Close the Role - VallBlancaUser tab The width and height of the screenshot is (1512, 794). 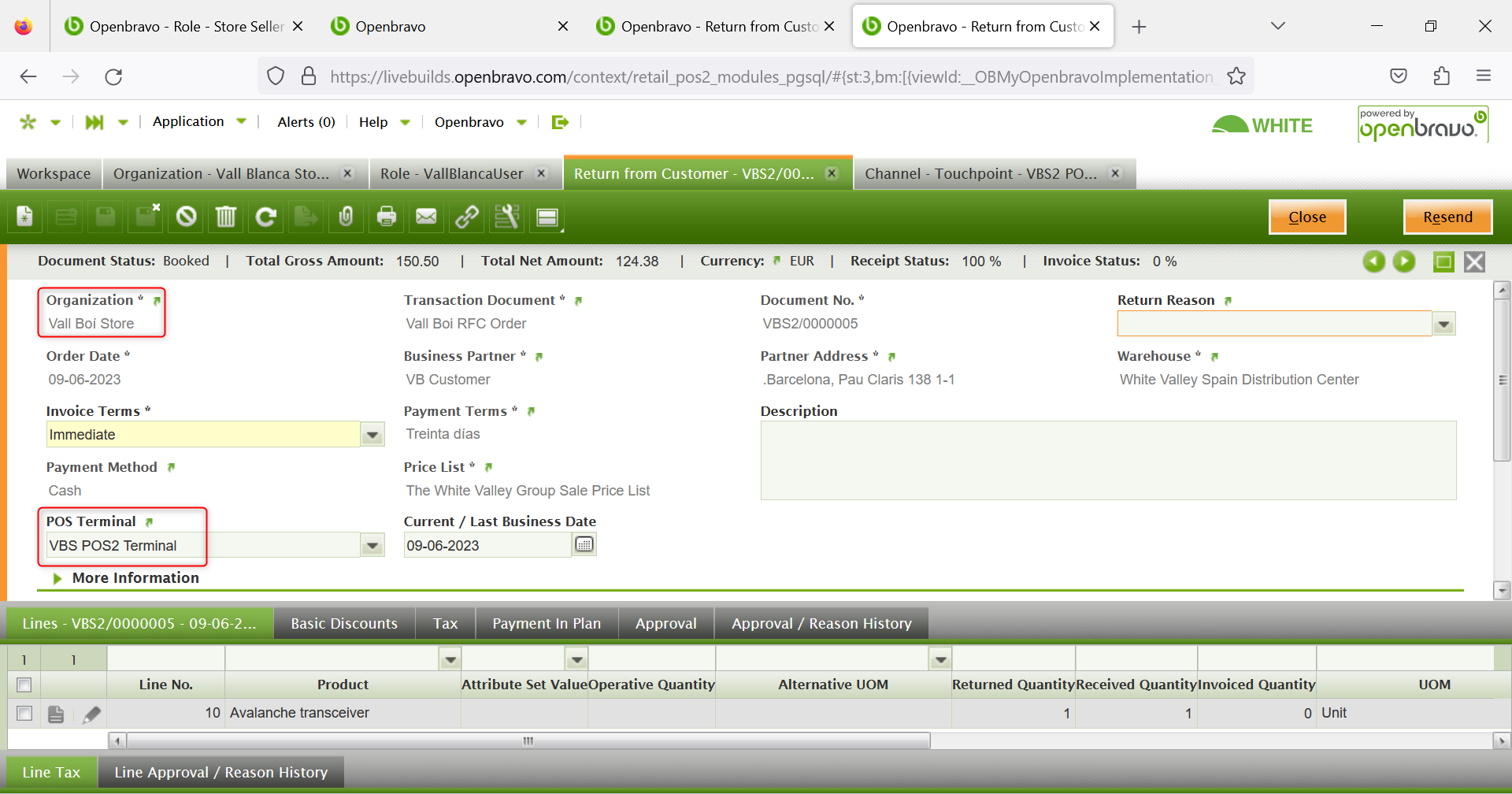tap(541, 173)
